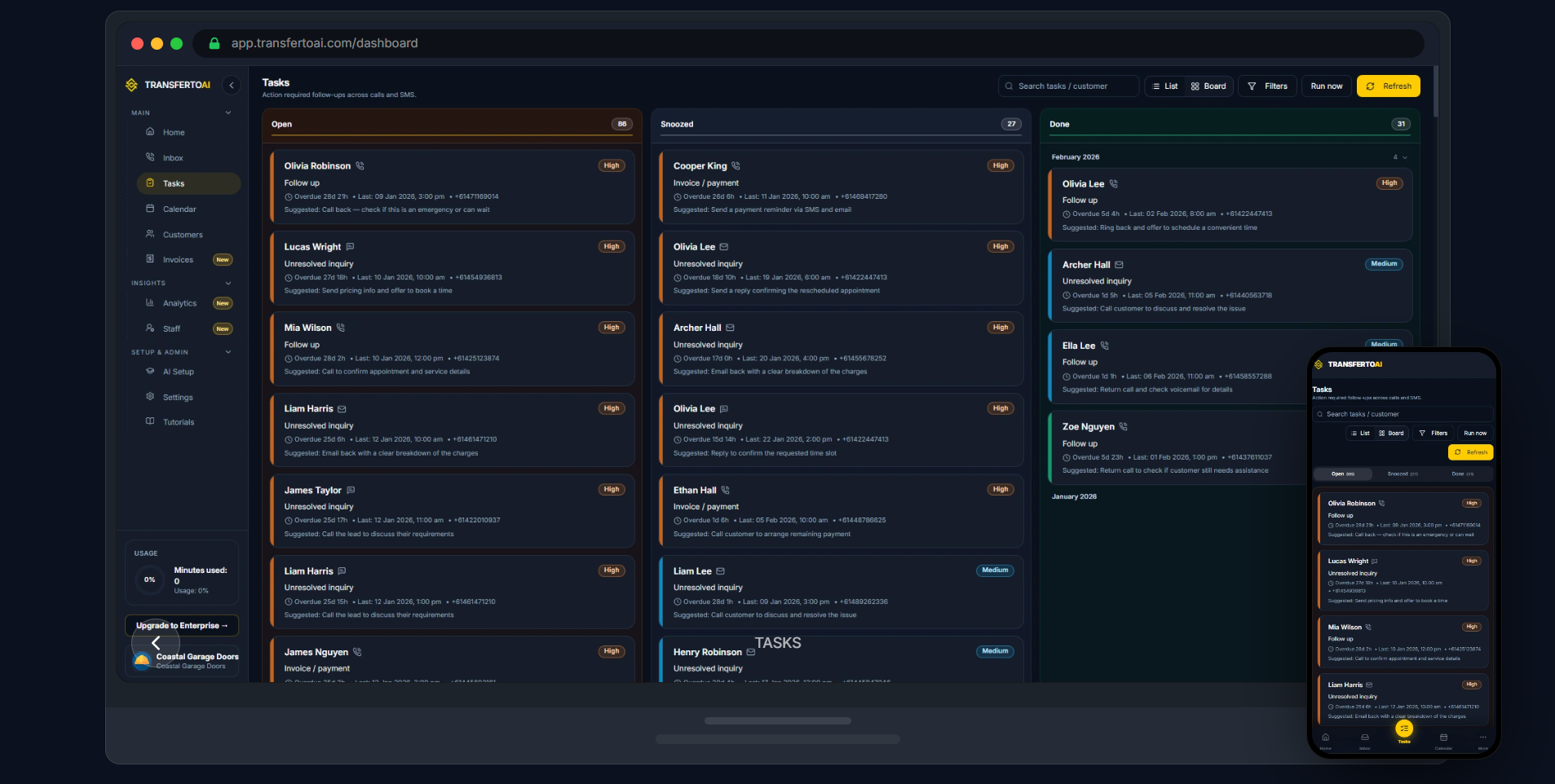Click the Analytics icon under Insights
Screen dimensions: 1555x784
coord(151,302)
